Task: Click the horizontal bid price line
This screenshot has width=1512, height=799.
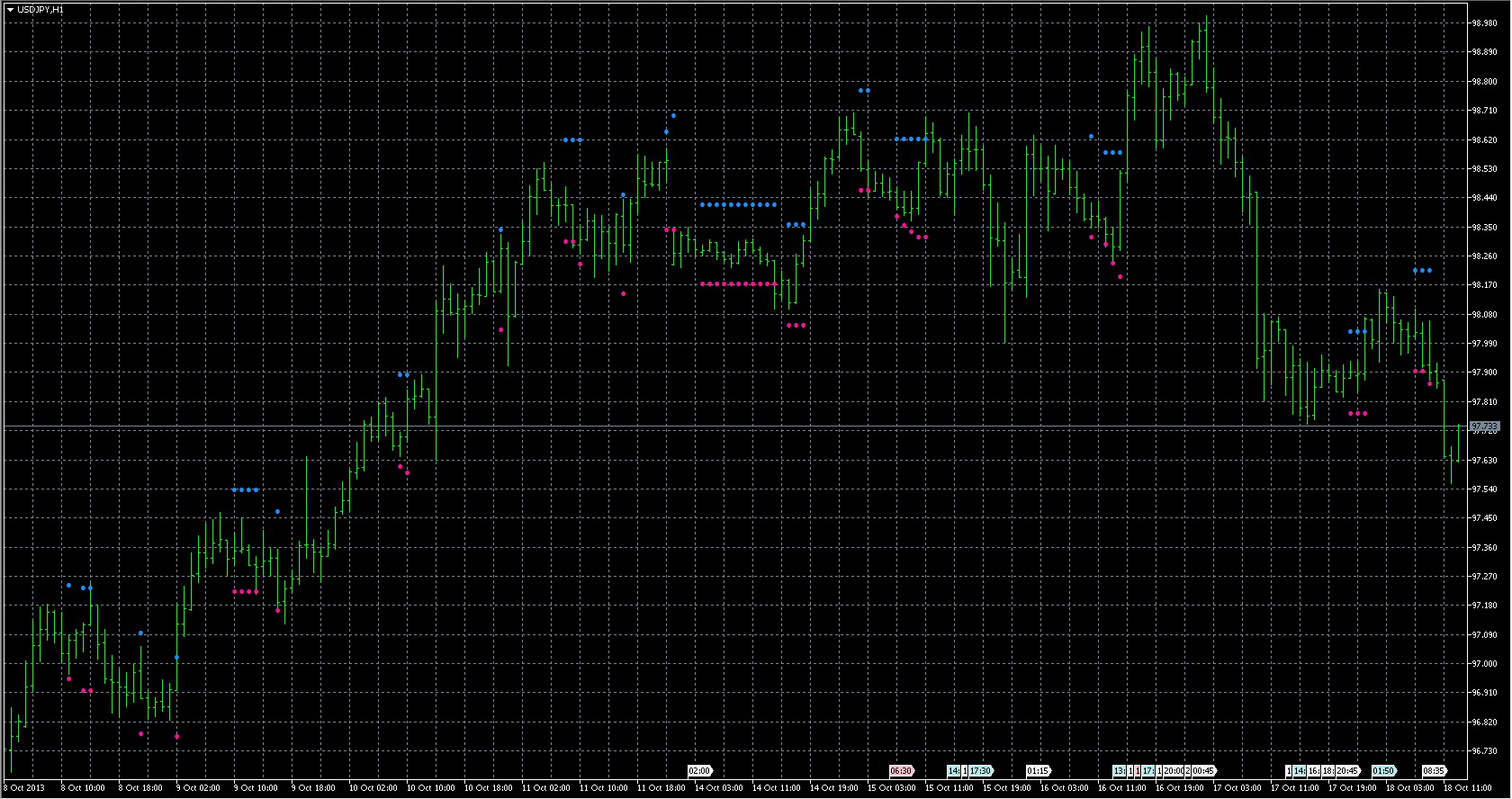Action: [x=720, y=426]
